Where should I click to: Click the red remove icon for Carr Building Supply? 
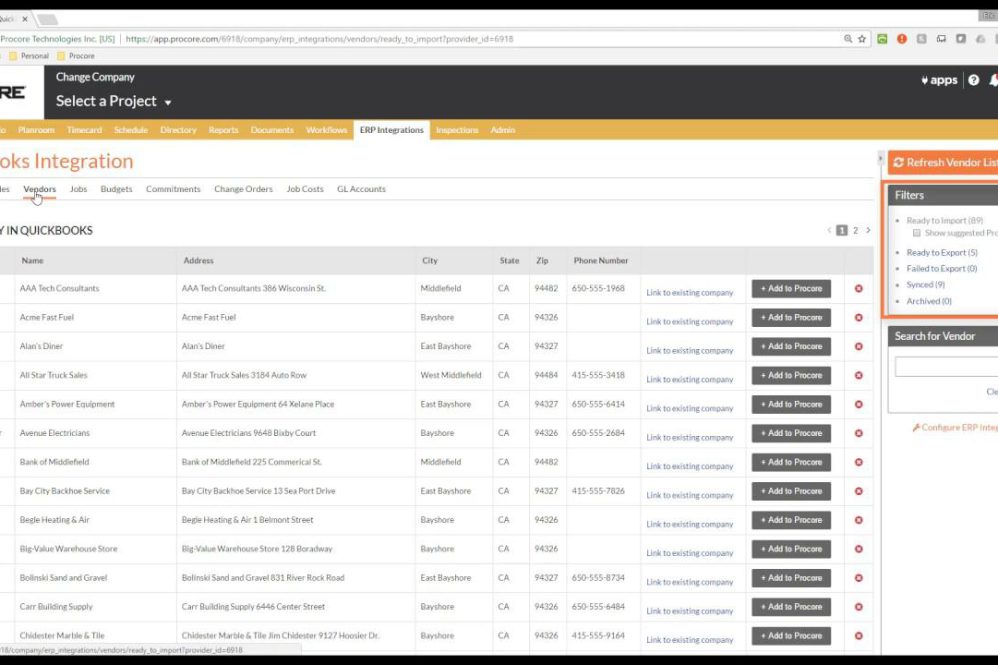point(859,607)
